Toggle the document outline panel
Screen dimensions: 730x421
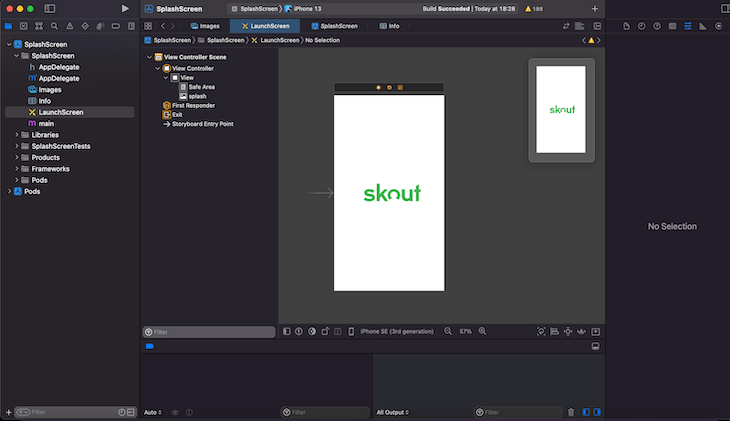point(286,331)
